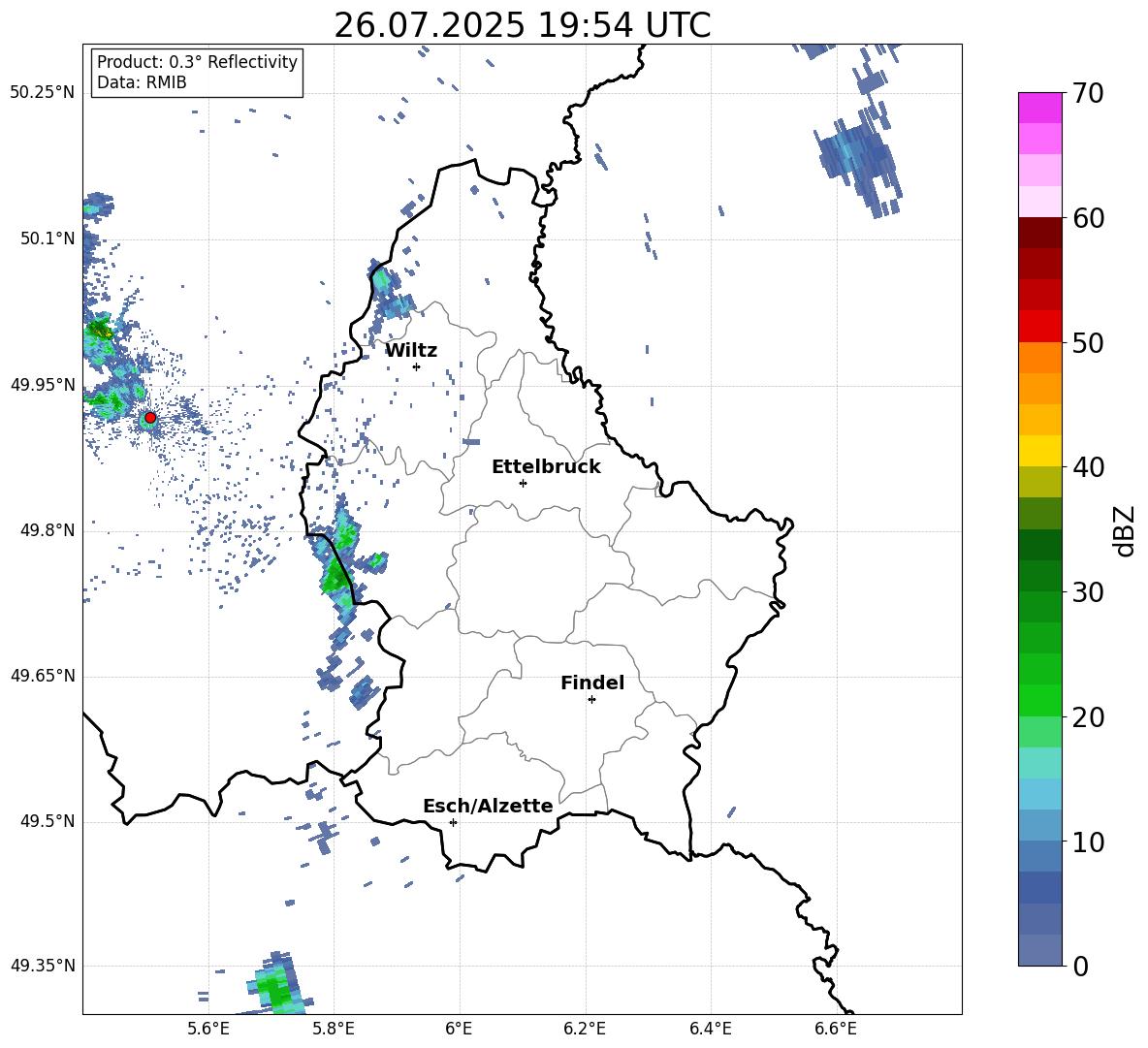
Task: Click the 49.65°N latitude label
Action: pos(43,676)
